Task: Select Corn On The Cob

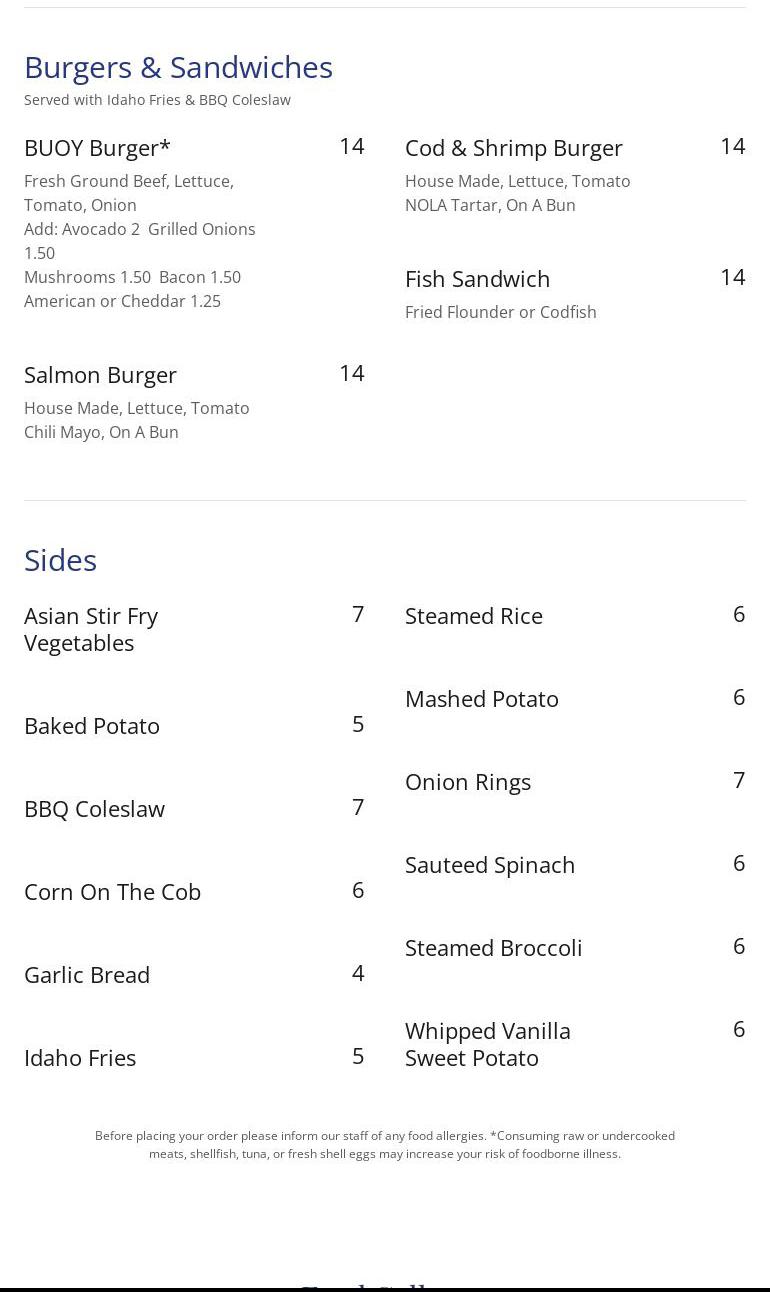Action: point(112,892)
